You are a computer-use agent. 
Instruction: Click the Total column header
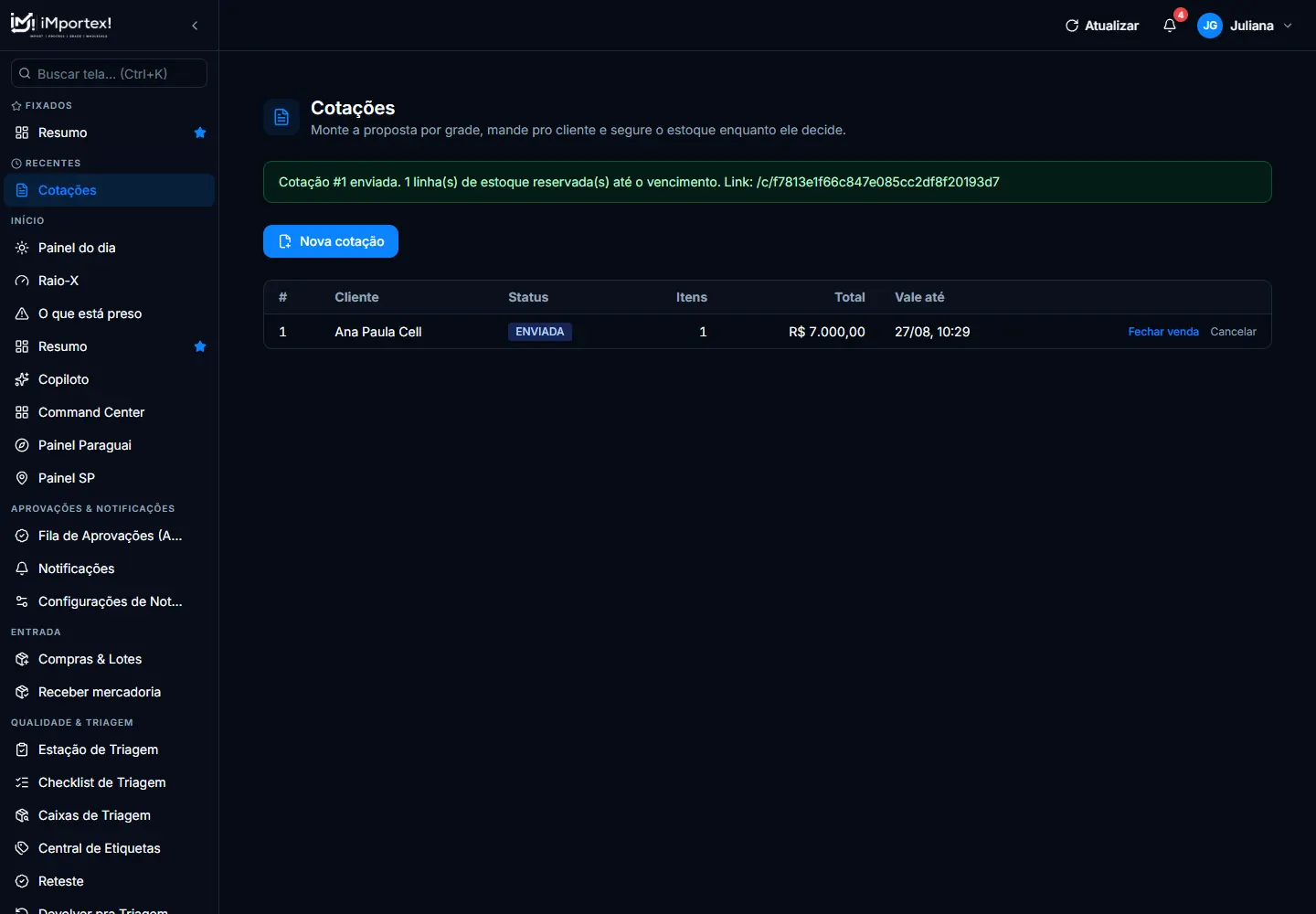(x=850, y=297)
